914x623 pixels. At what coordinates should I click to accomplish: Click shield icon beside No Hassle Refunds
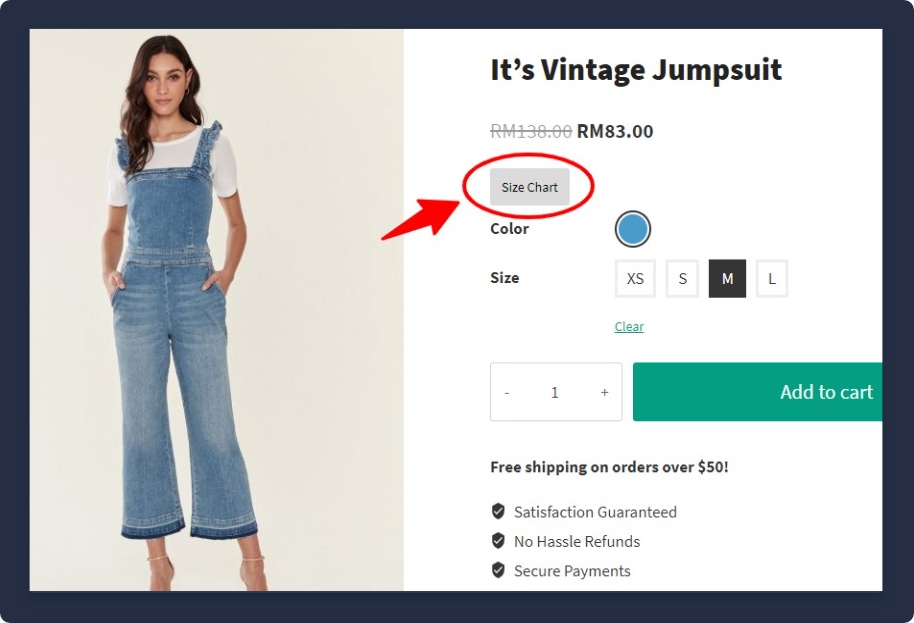pos(498,541)
